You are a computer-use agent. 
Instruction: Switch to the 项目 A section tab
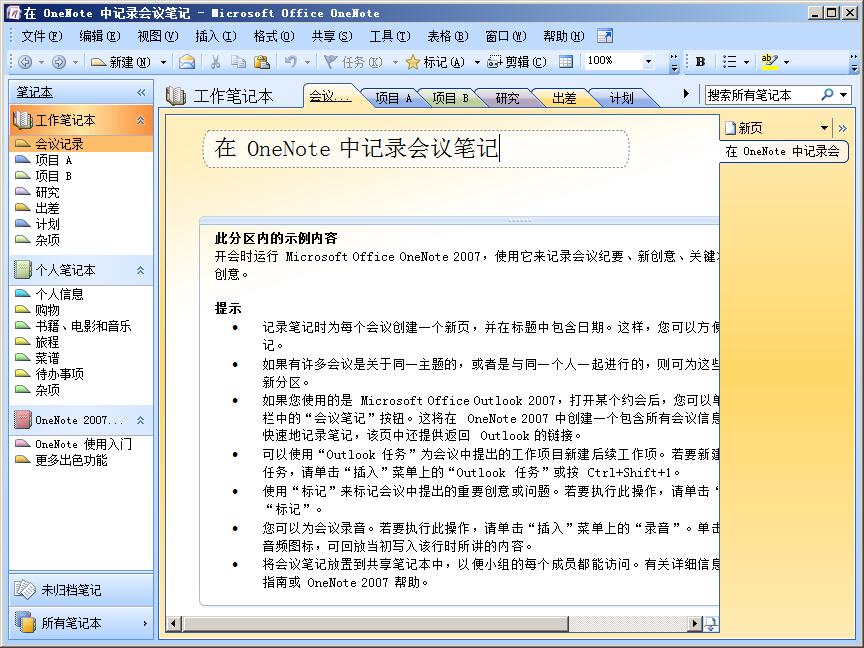pyautogui.click(x=393, y=98)
